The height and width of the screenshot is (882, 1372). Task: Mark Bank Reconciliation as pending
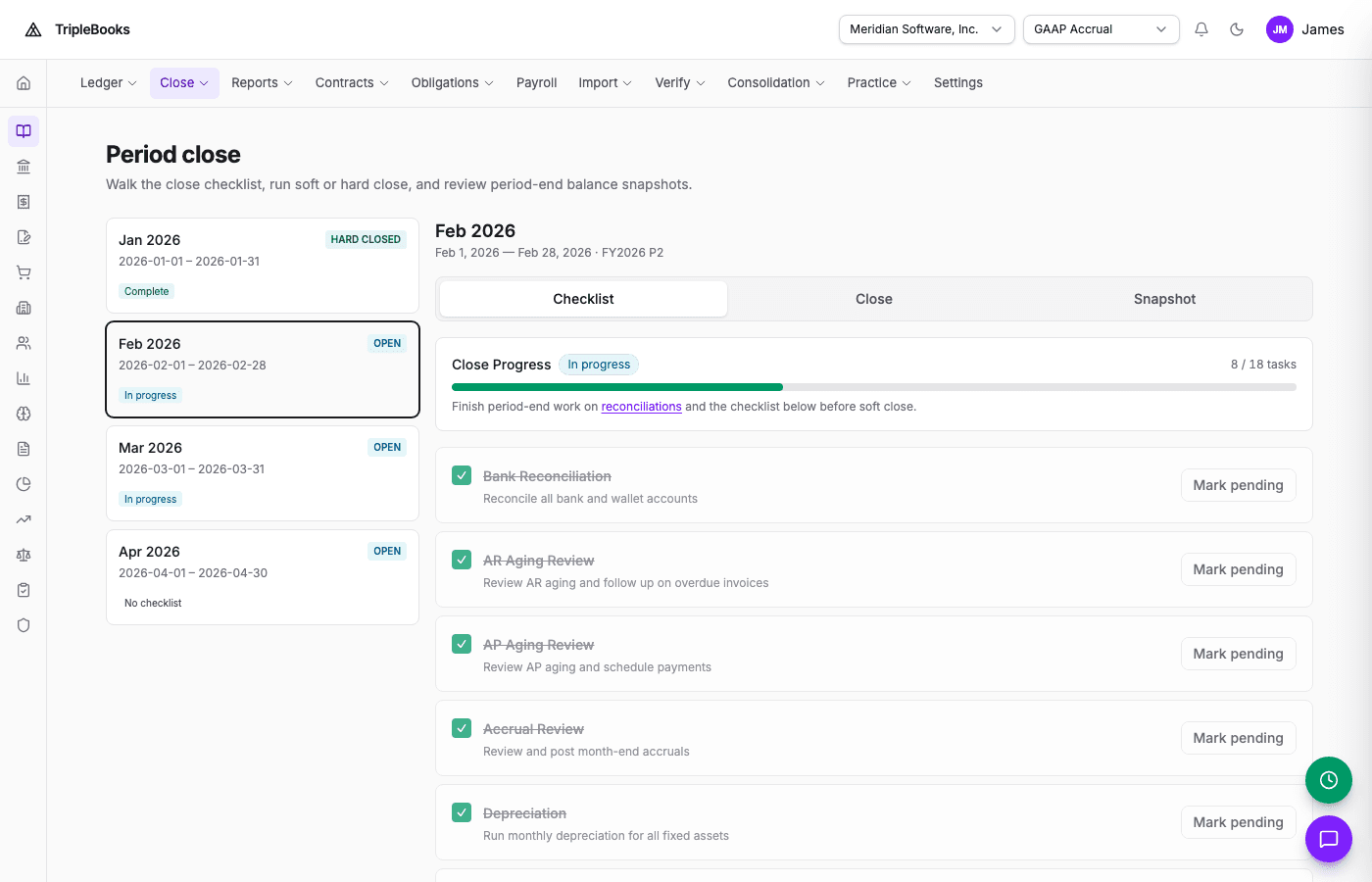(1238, 485)
